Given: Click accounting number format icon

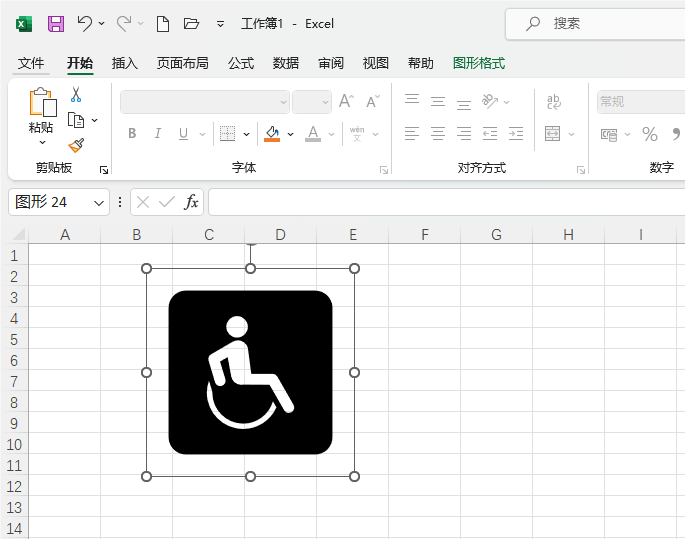Looking at the screenshot, I should pos(609,135).
